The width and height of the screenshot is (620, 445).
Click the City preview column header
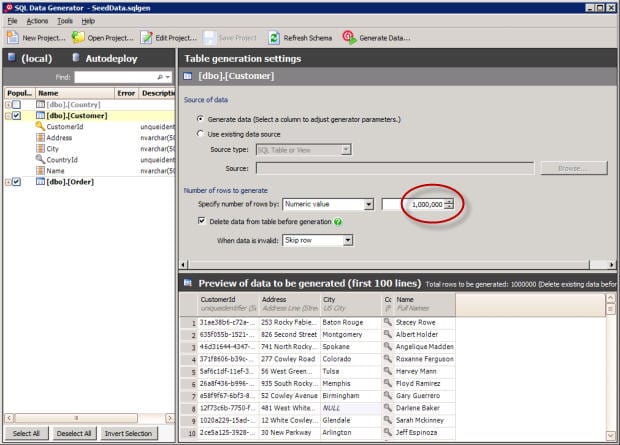[x=350, y=304]
